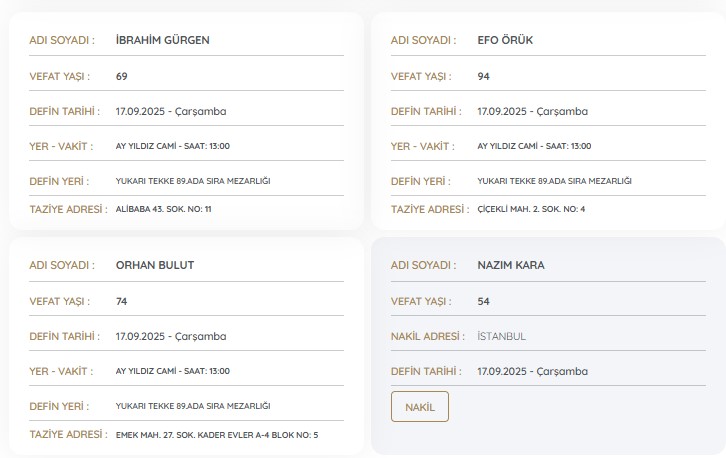726x458 pixels.
Task: Click the NAKİL button in Nazım Kara card
Action: click(419, 407)
